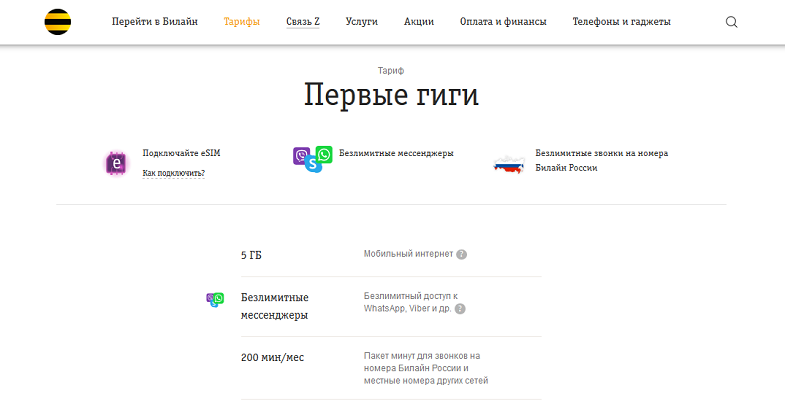Open the Услуги menu item
Viewport: 785px width, 404px height.
(361, 22)
